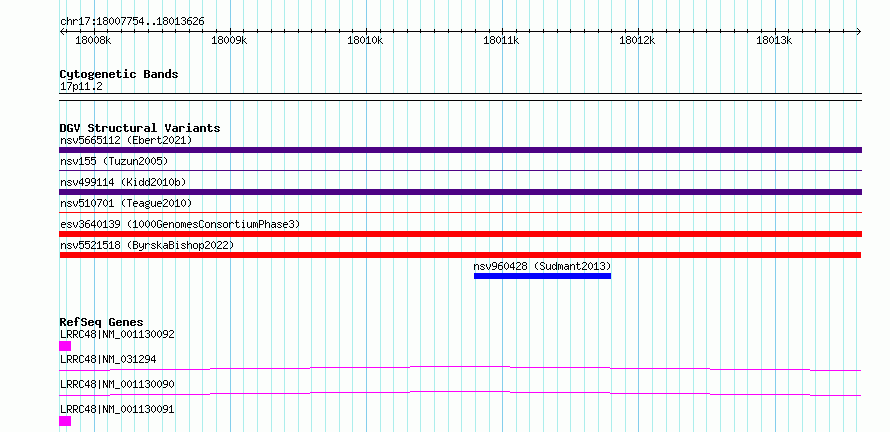
Task: Click the thin red line for nsv510701
Action: [x=460, y=212]
